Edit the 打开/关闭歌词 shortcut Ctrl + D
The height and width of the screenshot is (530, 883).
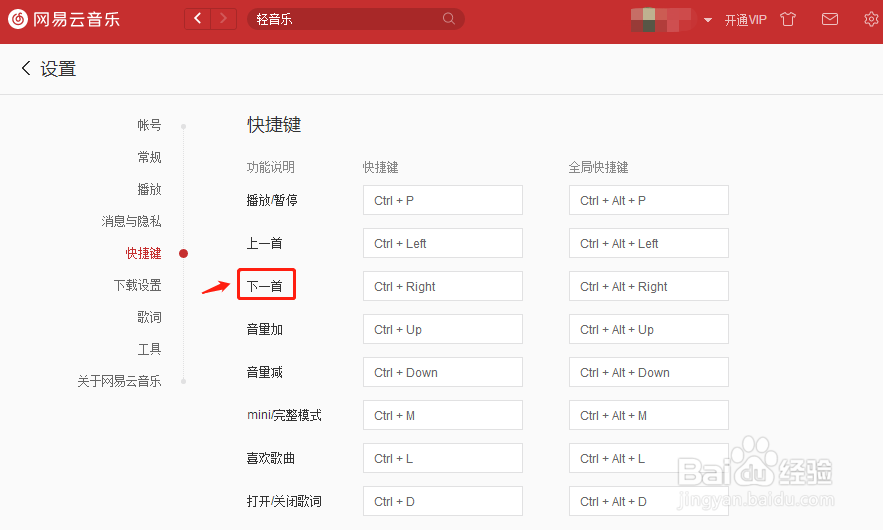(443, 501)
